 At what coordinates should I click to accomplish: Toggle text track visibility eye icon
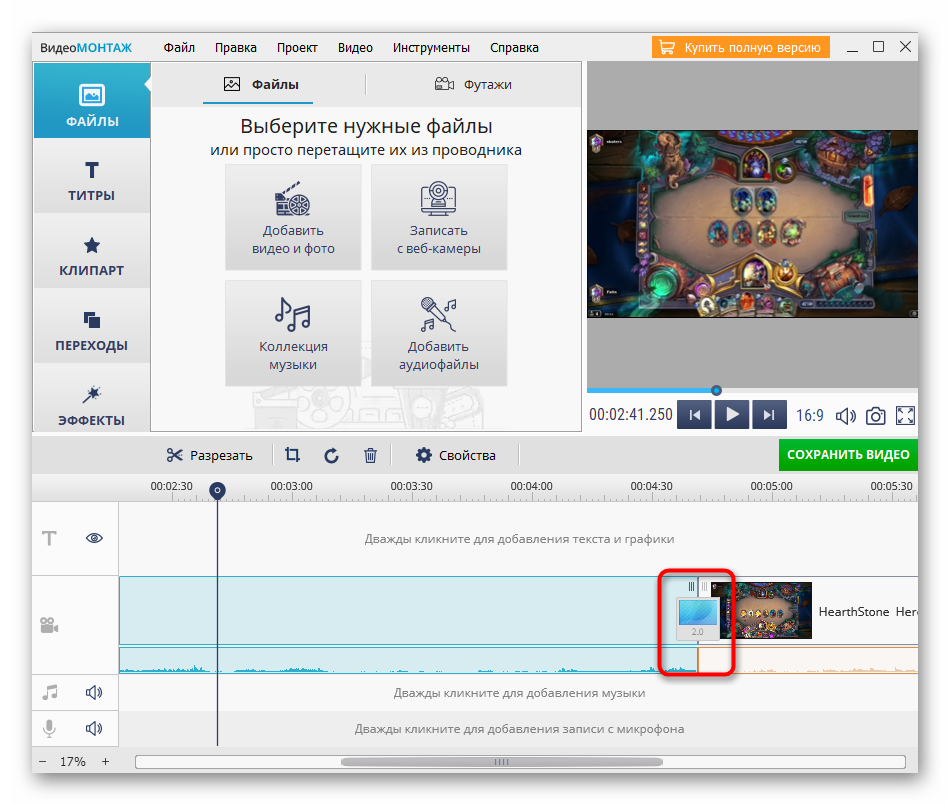point(95,538)
